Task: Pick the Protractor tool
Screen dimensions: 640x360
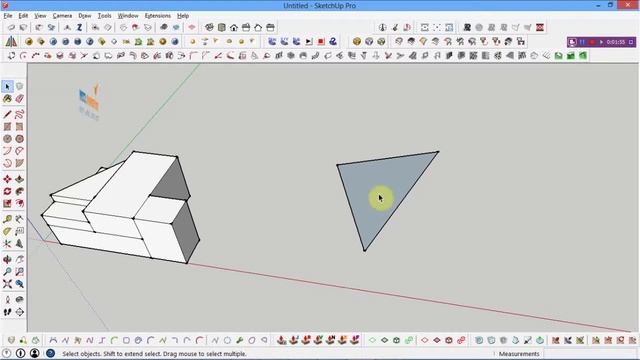Action: (7, 231)
